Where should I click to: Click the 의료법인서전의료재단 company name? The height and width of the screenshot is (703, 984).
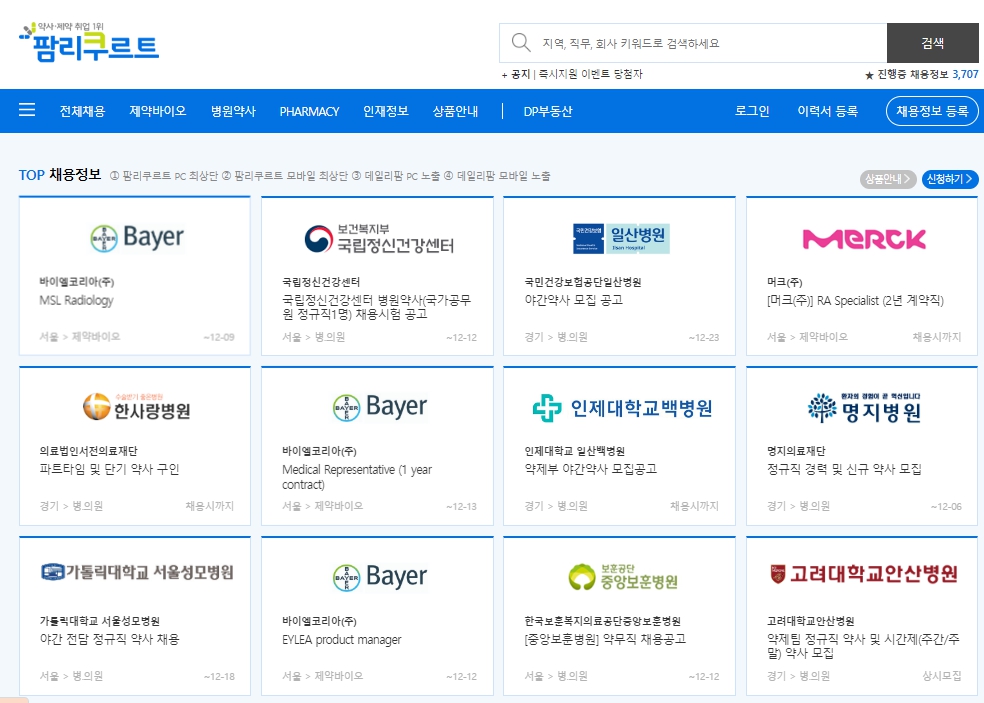tap(88, 451)
